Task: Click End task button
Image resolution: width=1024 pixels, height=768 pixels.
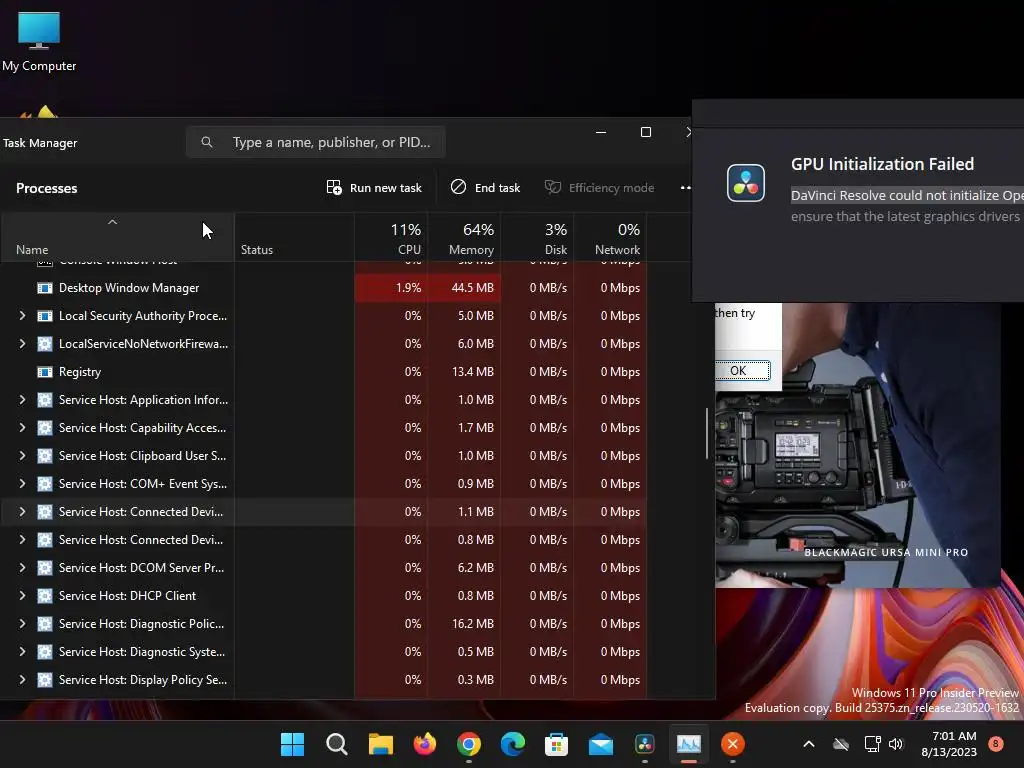Action: coord(486,188)
